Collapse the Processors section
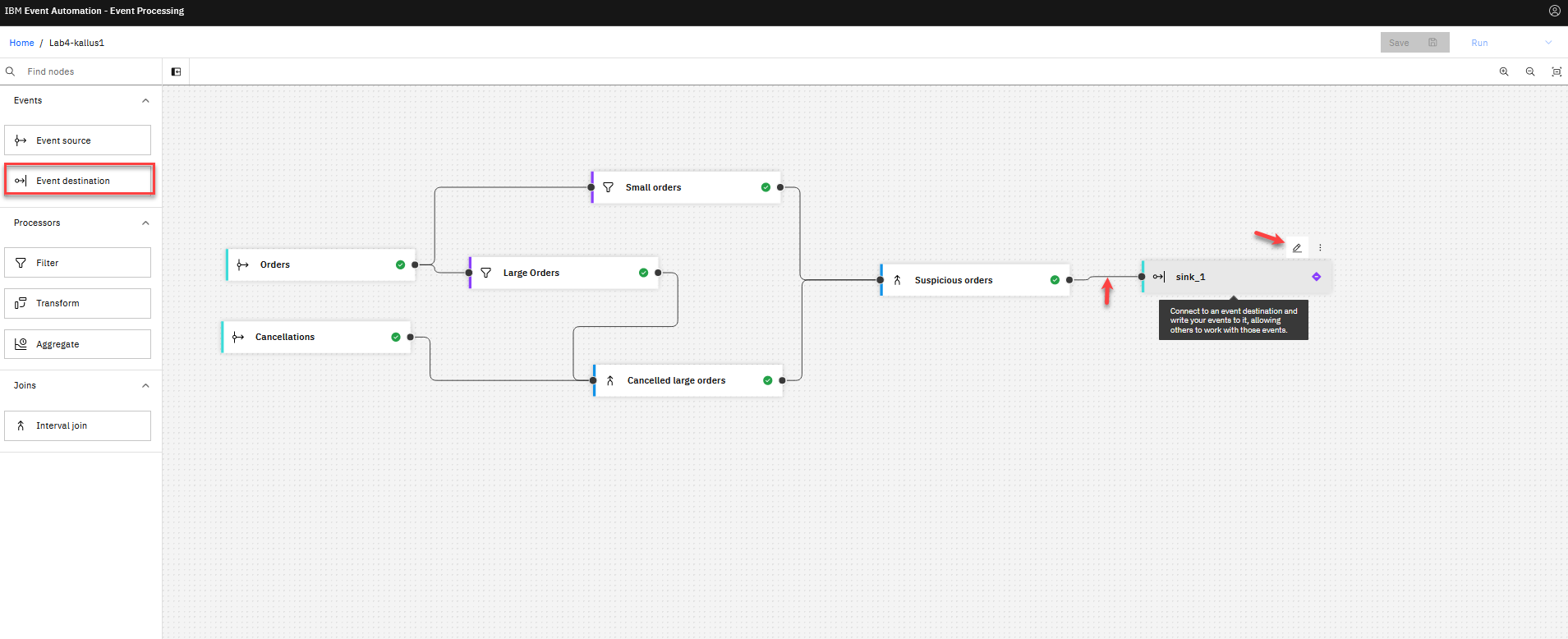The width and height of the screenshot is (1568, 639). 145,223
